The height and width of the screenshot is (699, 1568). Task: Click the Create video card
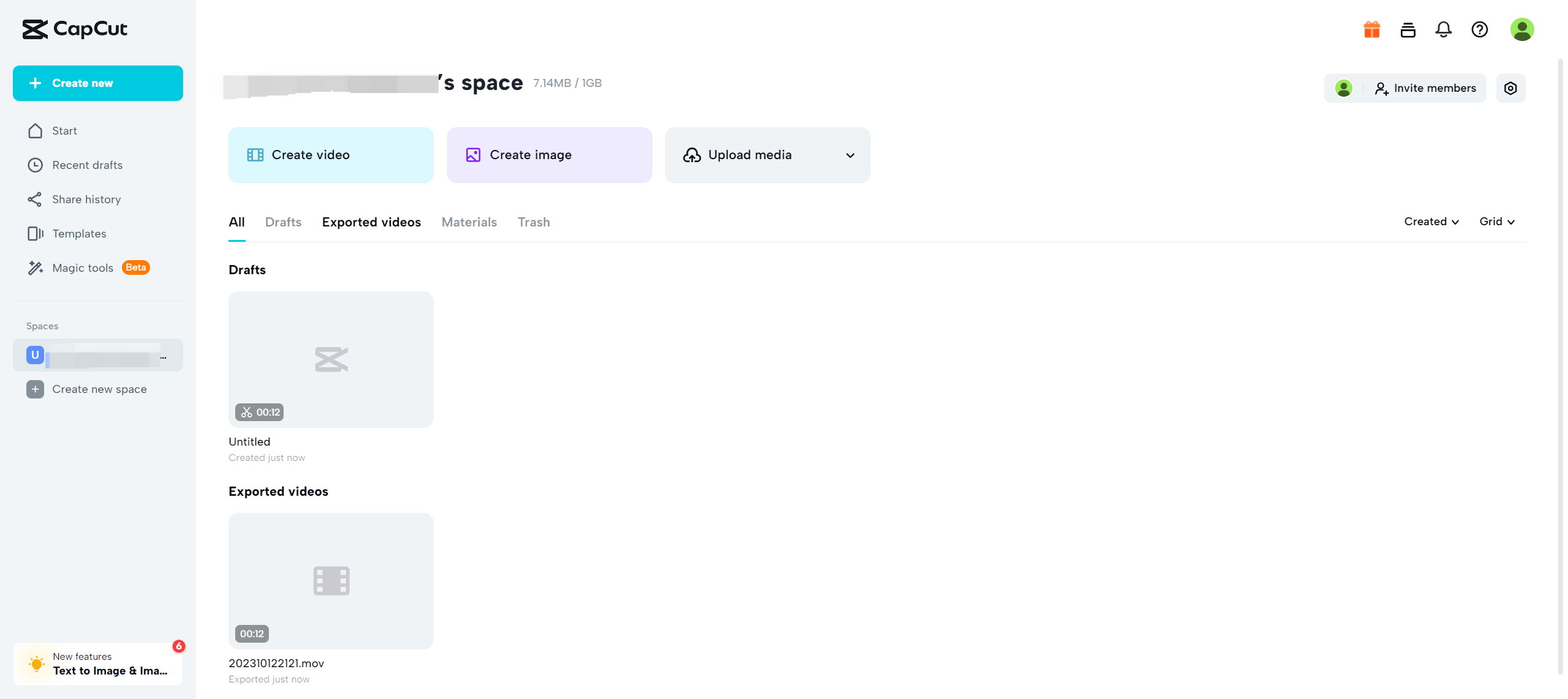coord(331,155)
